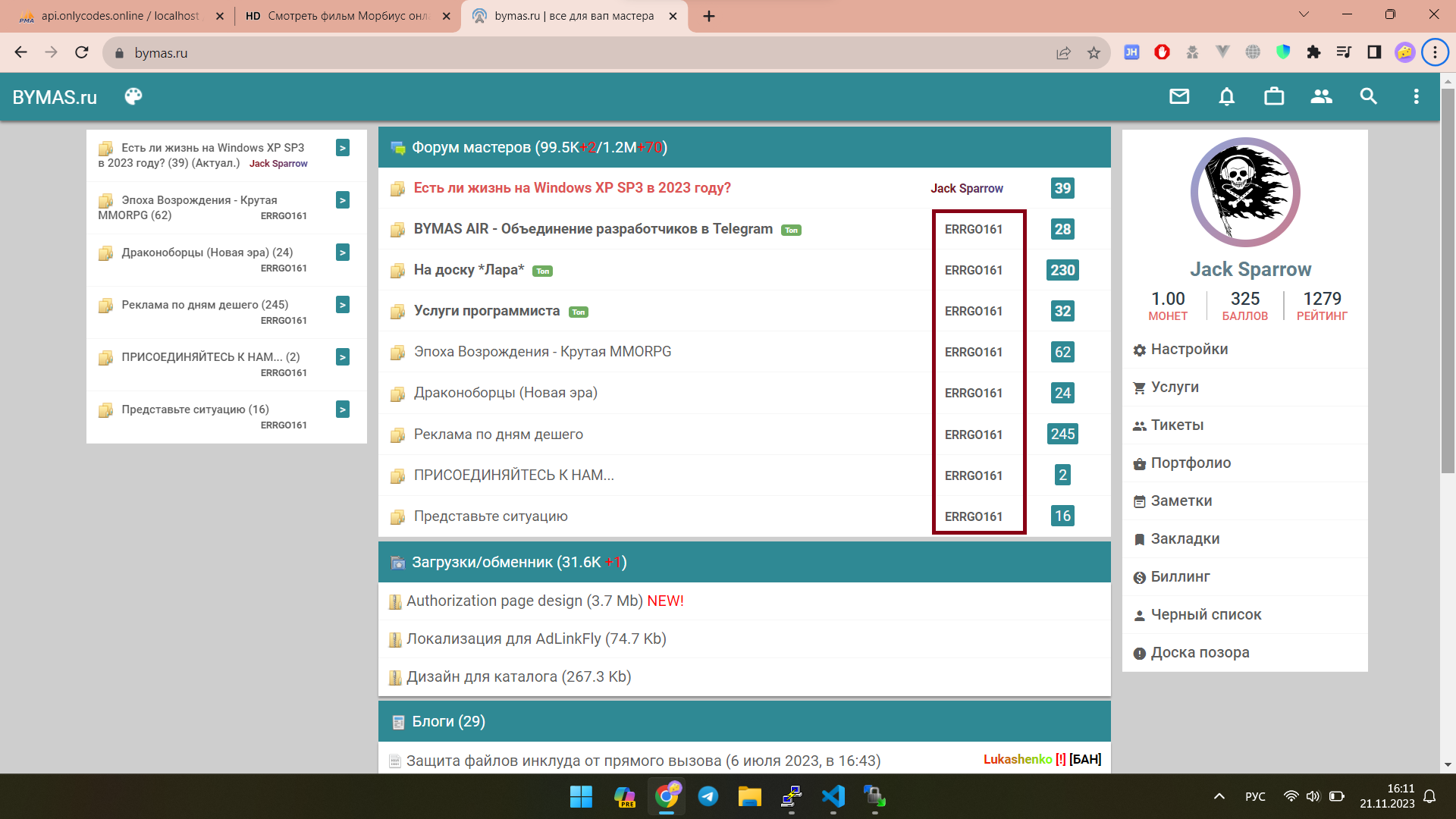Screen dimensions: 1456x819
Task: Open site search magnifier icon
Action: 1368,96
